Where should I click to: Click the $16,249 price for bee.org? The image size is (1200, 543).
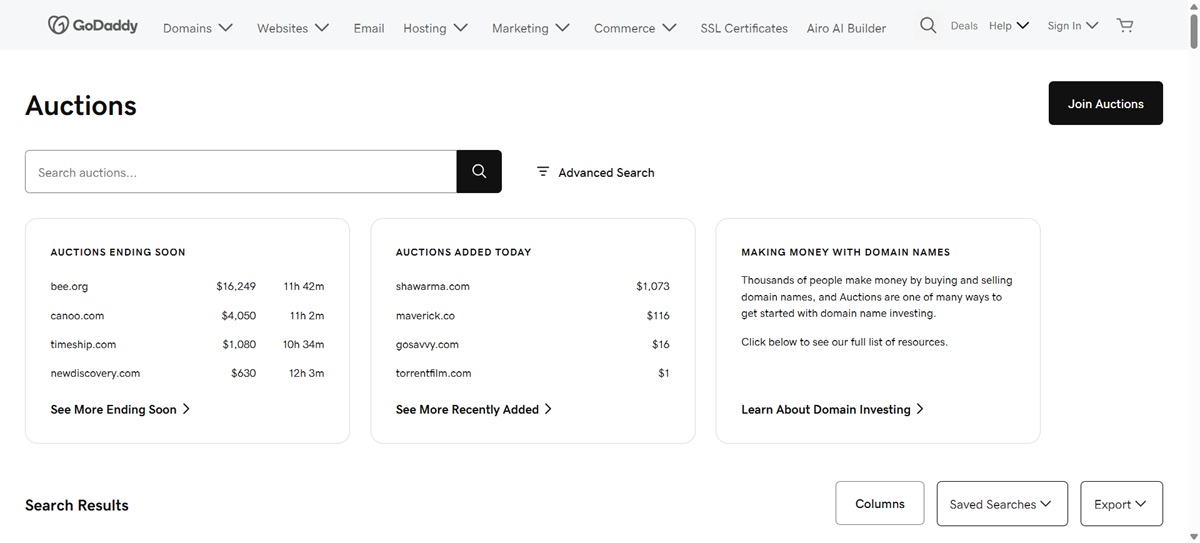[x=236, y=286]
